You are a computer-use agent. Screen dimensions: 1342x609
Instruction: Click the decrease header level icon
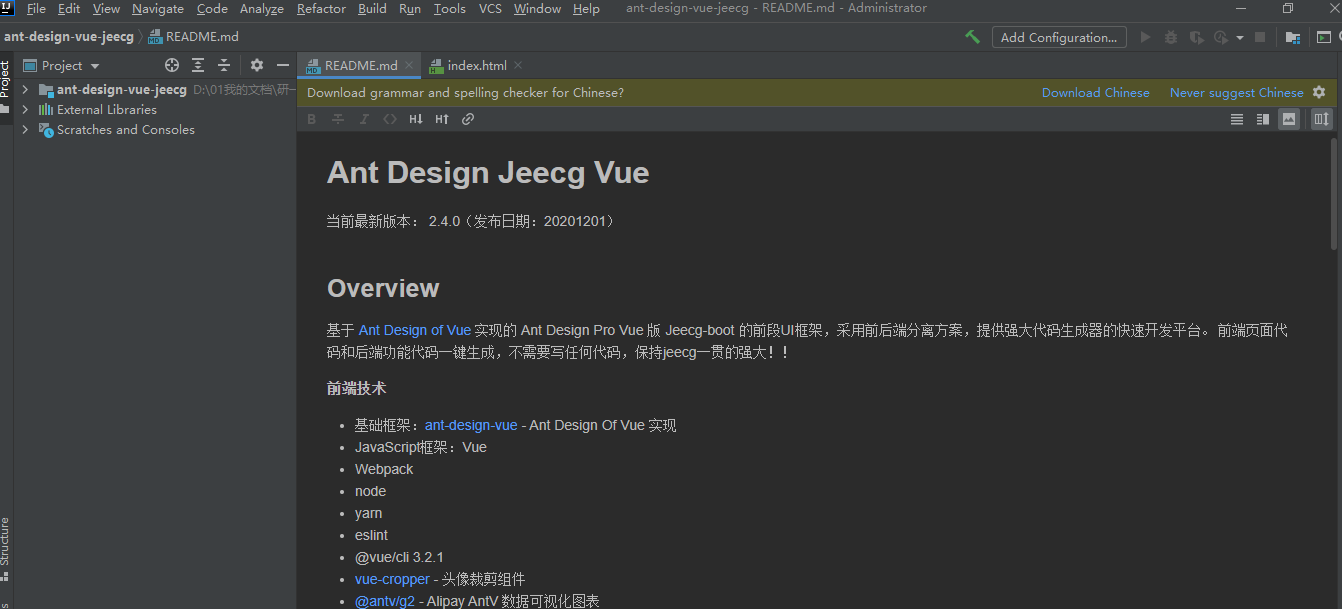(416, 119)
